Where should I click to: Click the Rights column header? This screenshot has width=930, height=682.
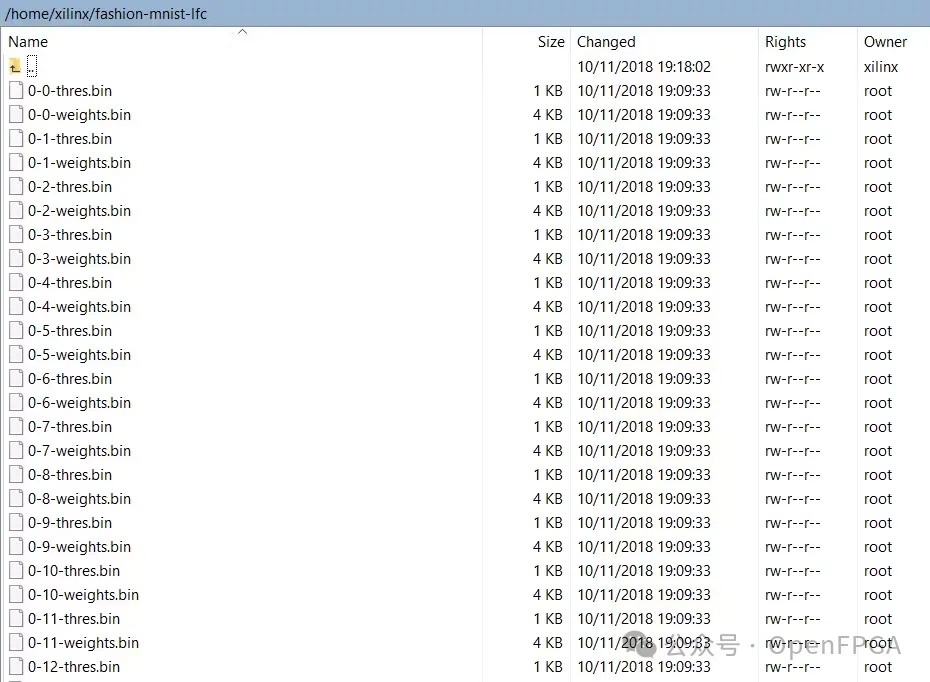coord(785,42)
